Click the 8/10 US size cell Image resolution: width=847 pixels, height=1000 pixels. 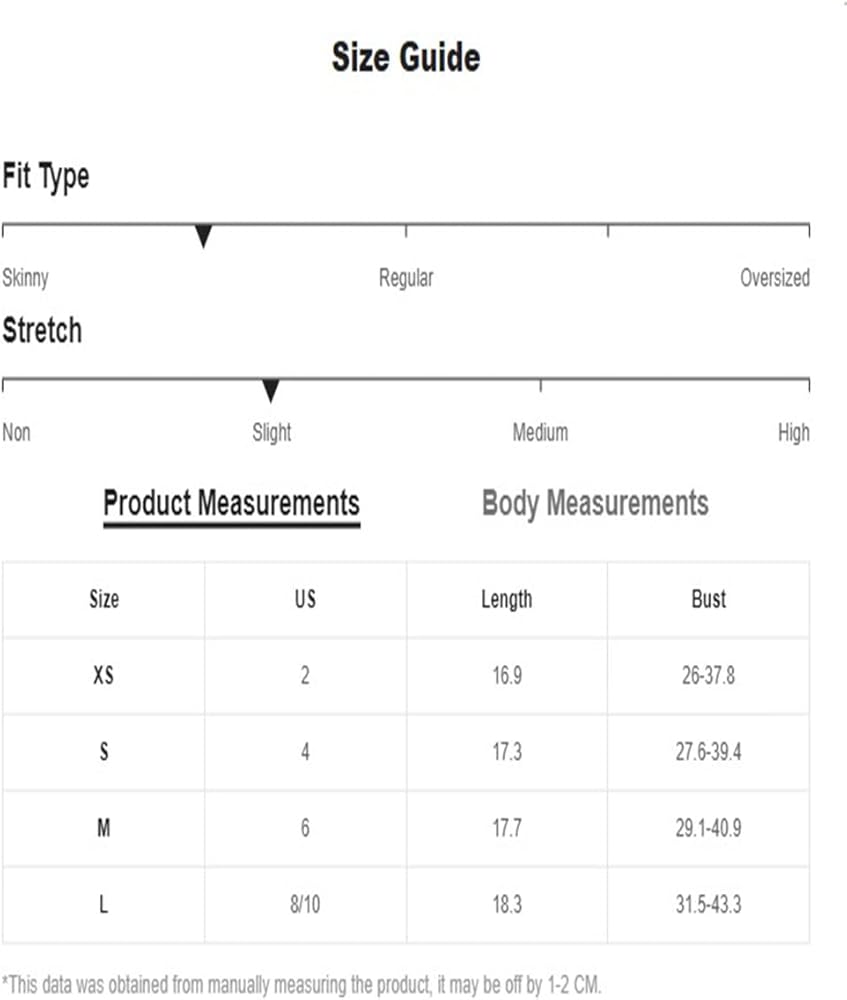[x=305, y=905]
